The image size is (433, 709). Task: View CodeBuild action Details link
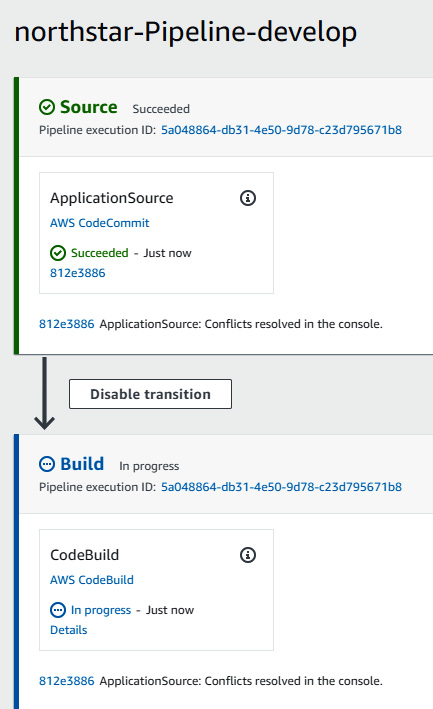click(68, 630)
